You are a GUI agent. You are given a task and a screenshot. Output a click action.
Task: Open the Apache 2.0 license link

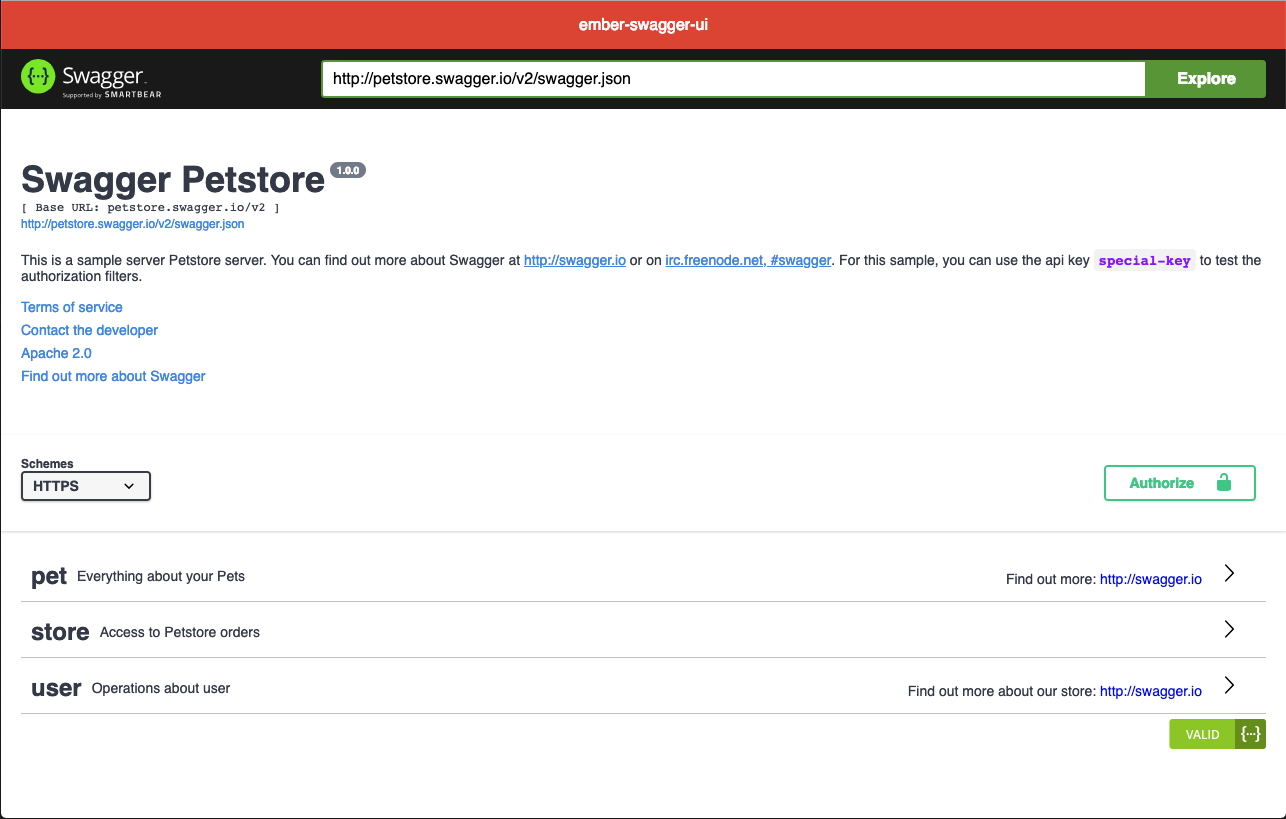(x=57, y=353)
